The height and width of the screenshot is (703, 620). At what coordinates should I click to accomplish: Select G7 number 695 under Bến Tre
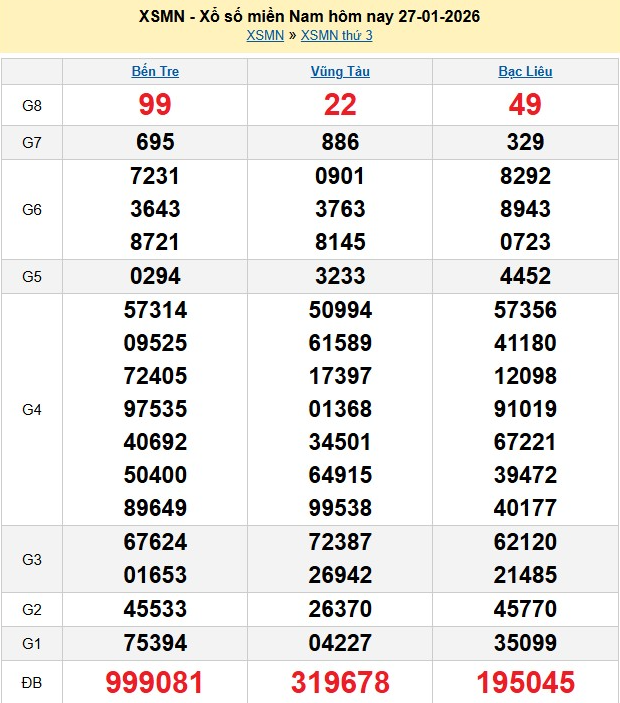point(155,142)
